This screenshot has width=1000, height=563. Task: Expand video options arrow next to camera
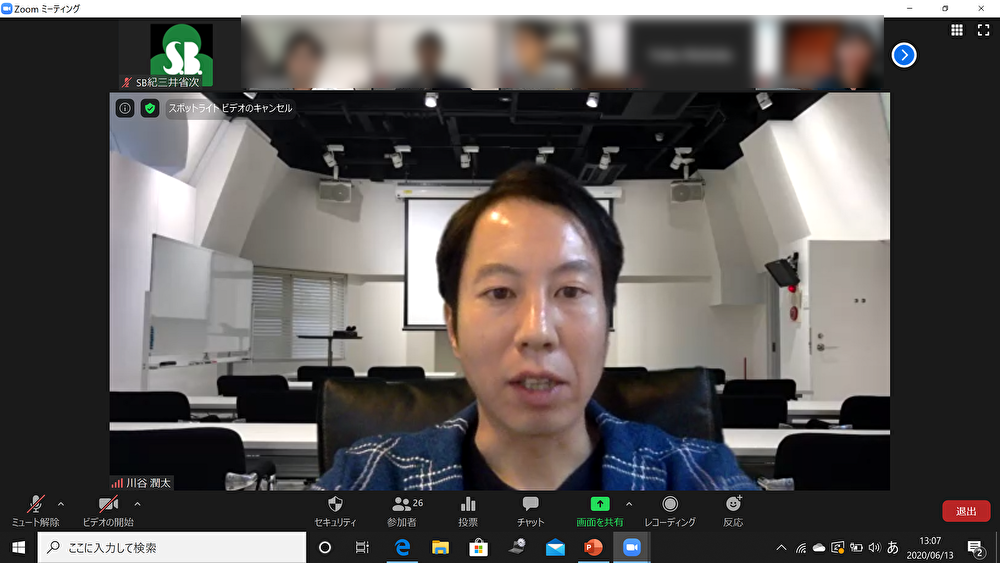tap(137, 504)
